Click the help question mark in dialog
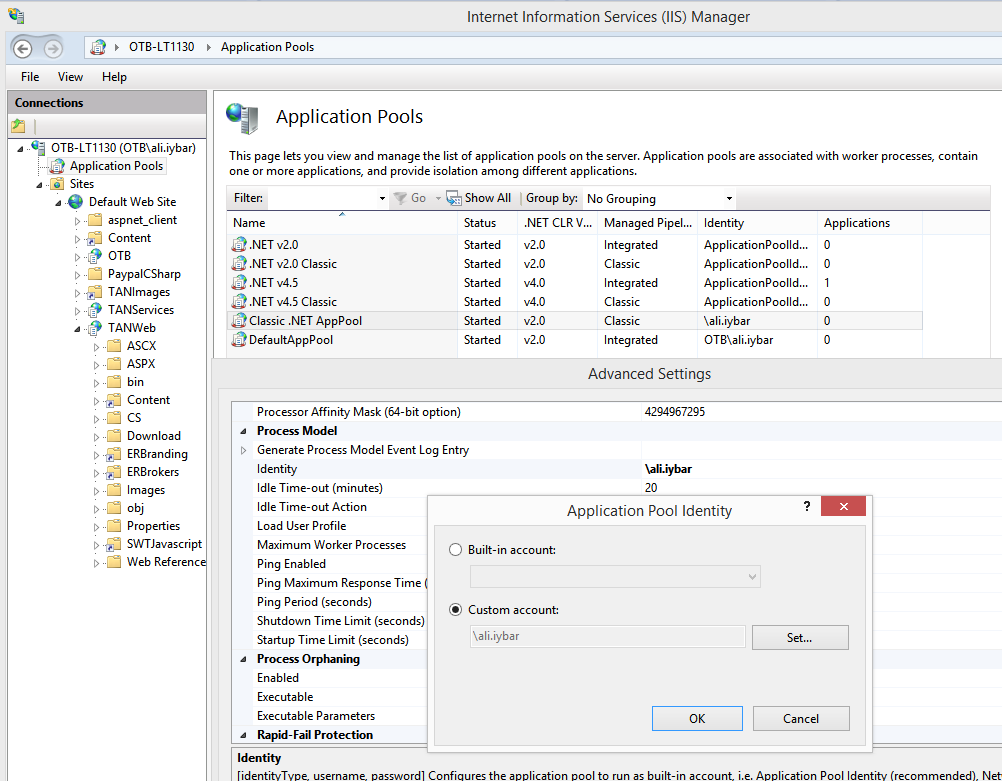 807,507
